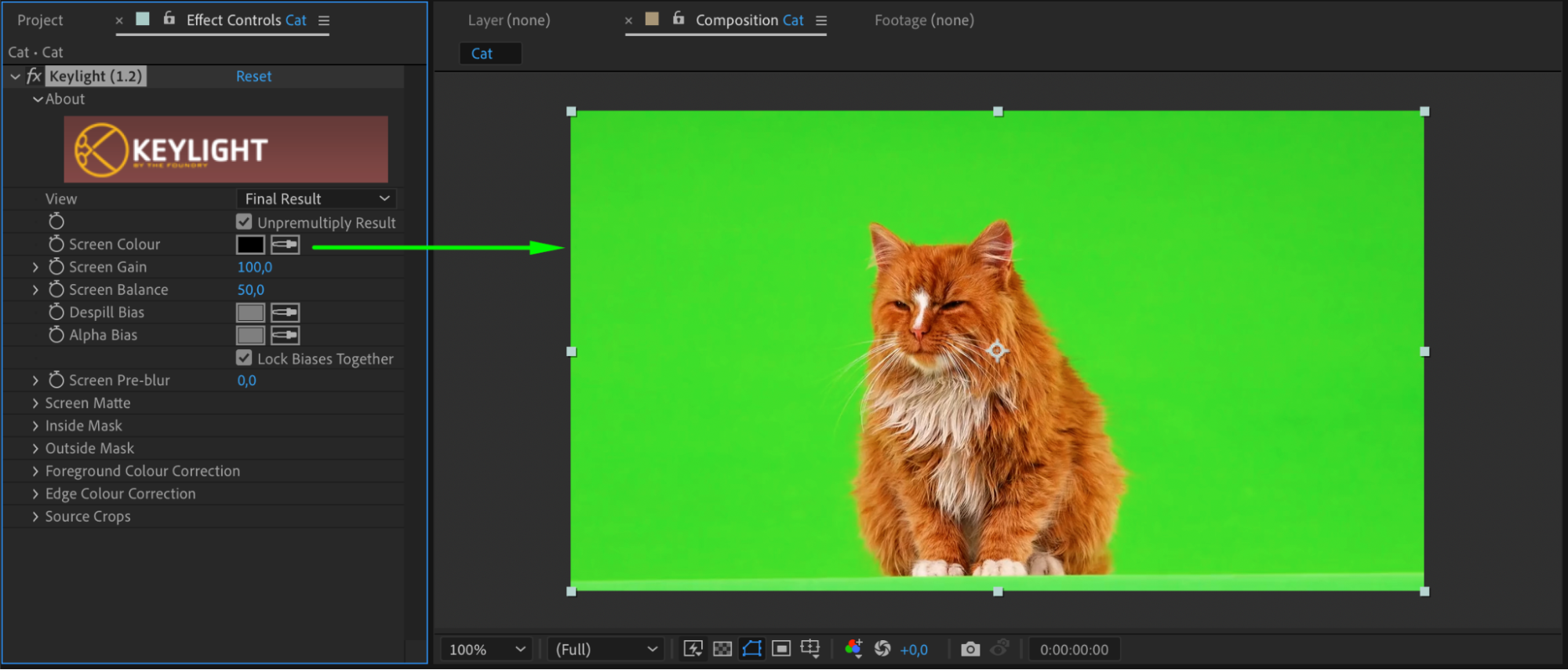Open the View Final Result dropdown
This screenshot has height=670, width=1568.
tap(316, 198)
